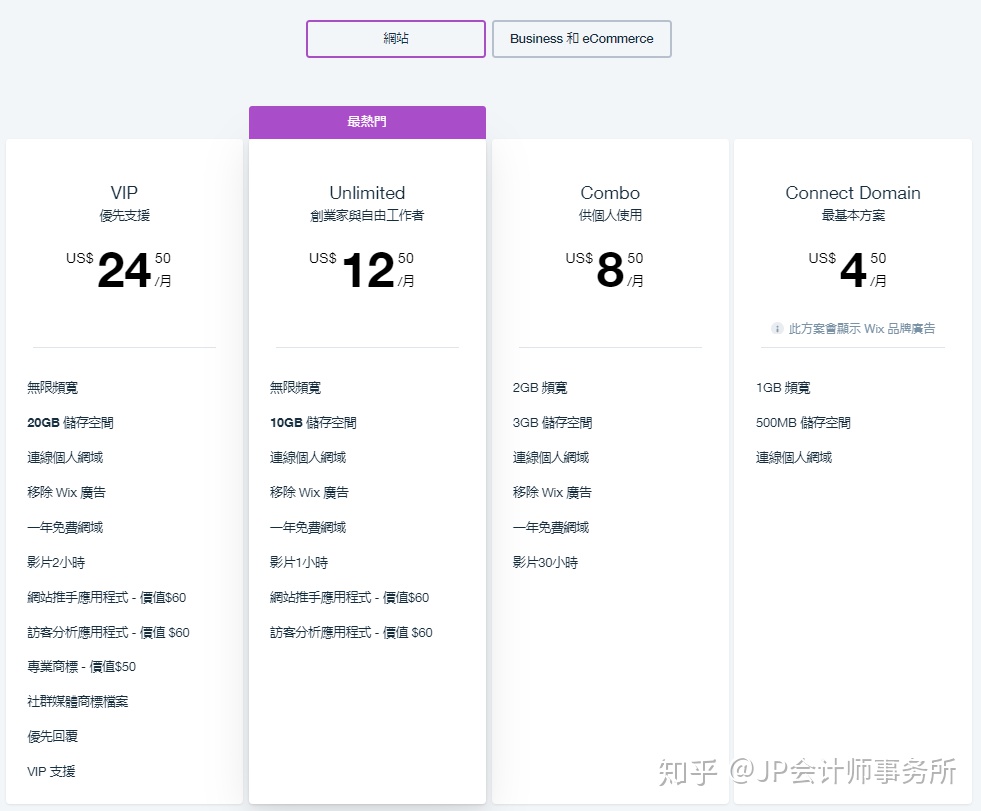Click 無限頻寬 in the Unlimited plan
The image size is (981, 811).
295,388
